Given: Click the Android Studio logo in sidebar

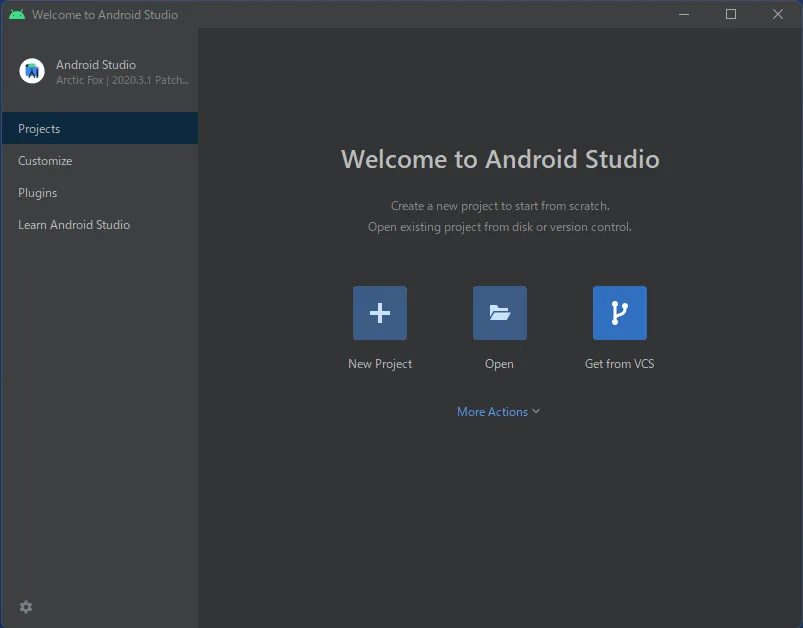Looking at the screenshot, I should coord(32,71).
